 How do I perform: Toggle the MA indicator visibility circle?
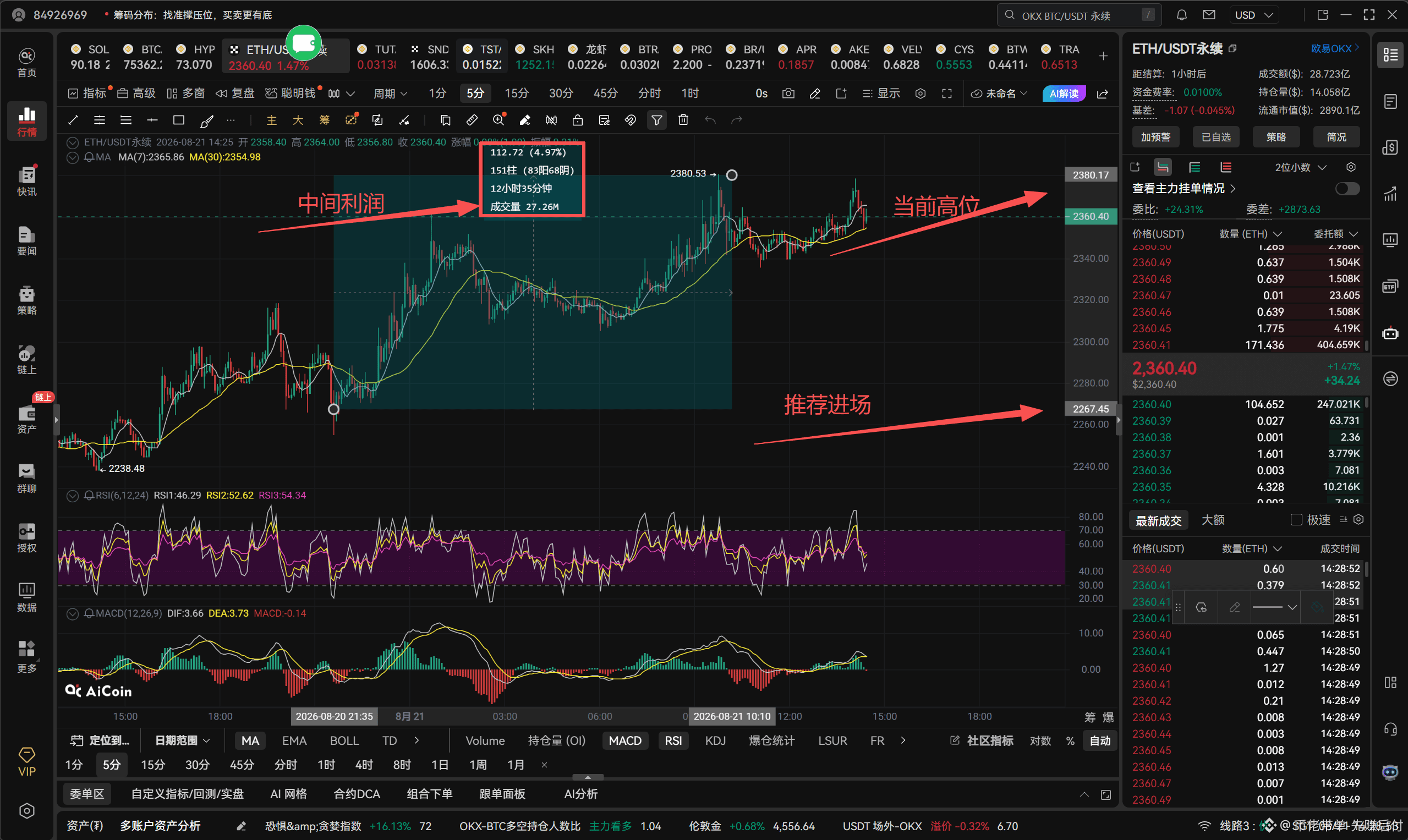tap(73, 157)
